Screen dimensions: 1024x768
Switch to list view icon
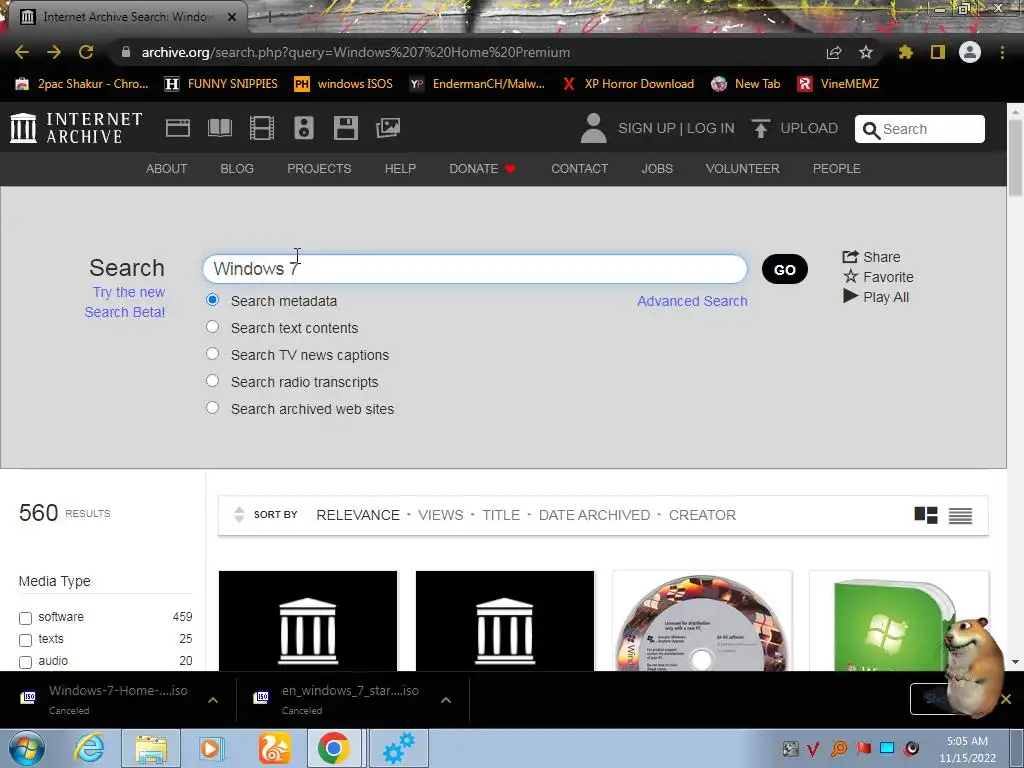[x=960, y=515]
